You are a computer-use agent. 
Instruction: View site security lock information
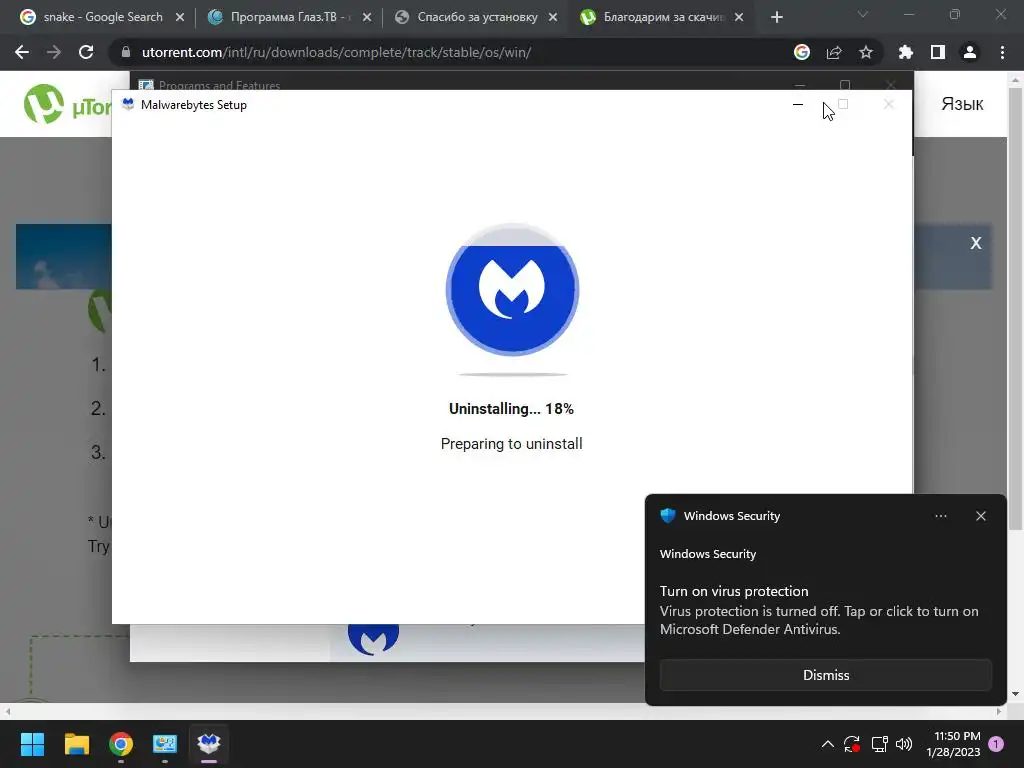coord(126,52)
